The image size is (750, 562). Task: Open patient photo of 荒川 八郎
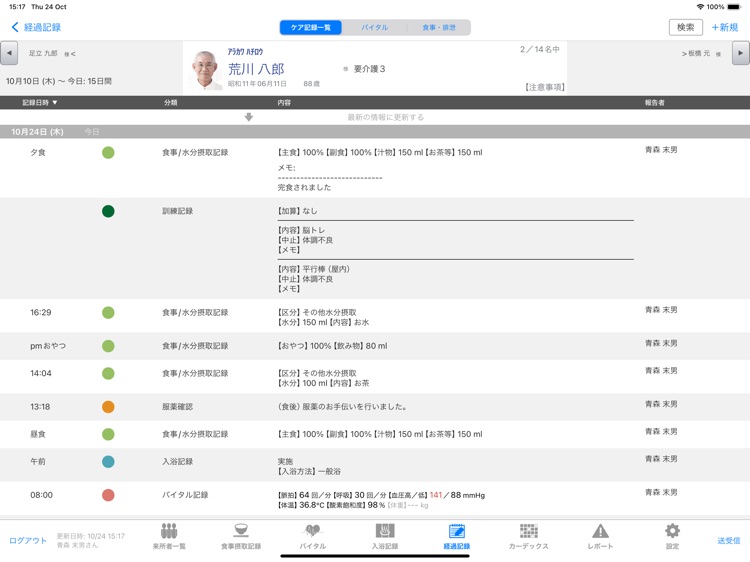[206, 70]
